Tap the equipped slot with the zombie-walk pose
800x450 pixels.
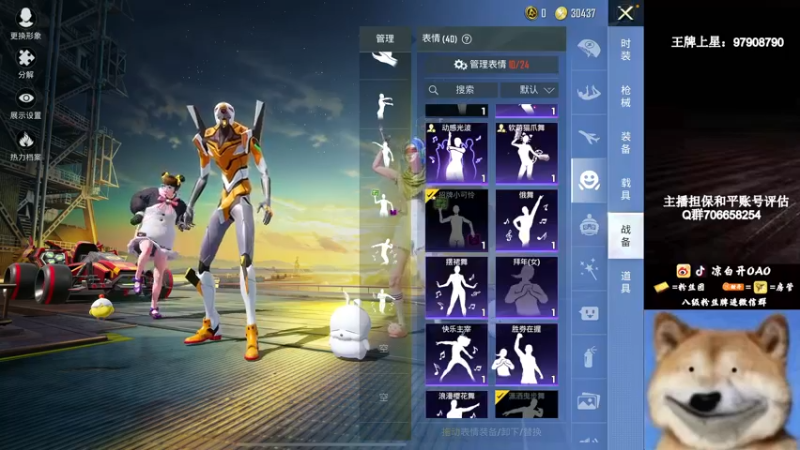click(x=385, y=106)
